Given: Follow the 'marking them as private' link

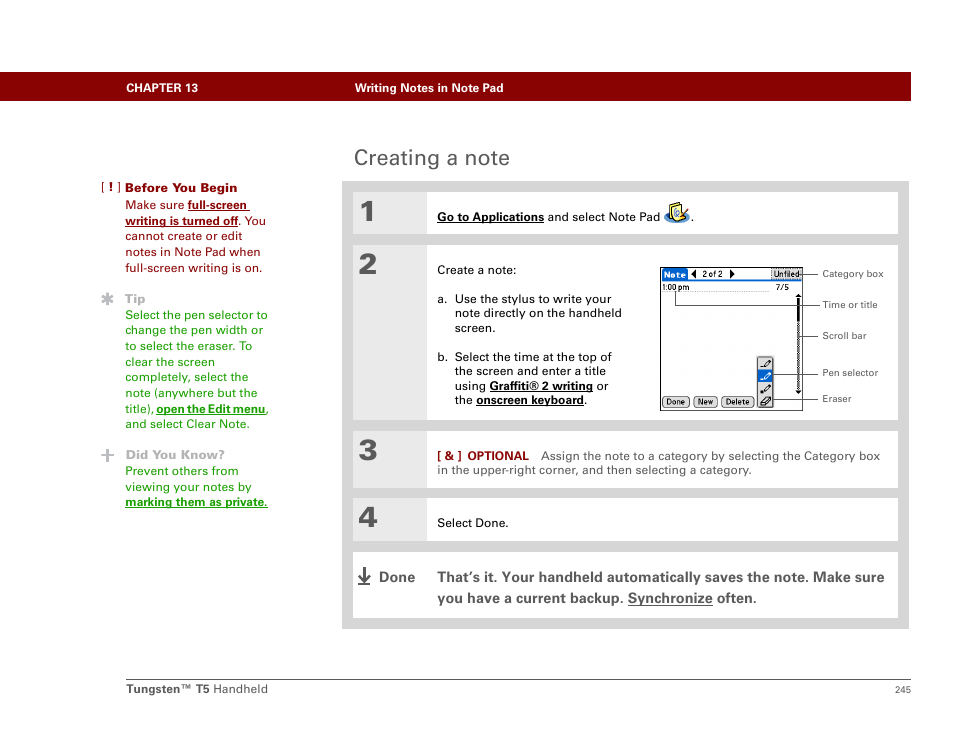Looking at the screenshot, I should point(196,502).
